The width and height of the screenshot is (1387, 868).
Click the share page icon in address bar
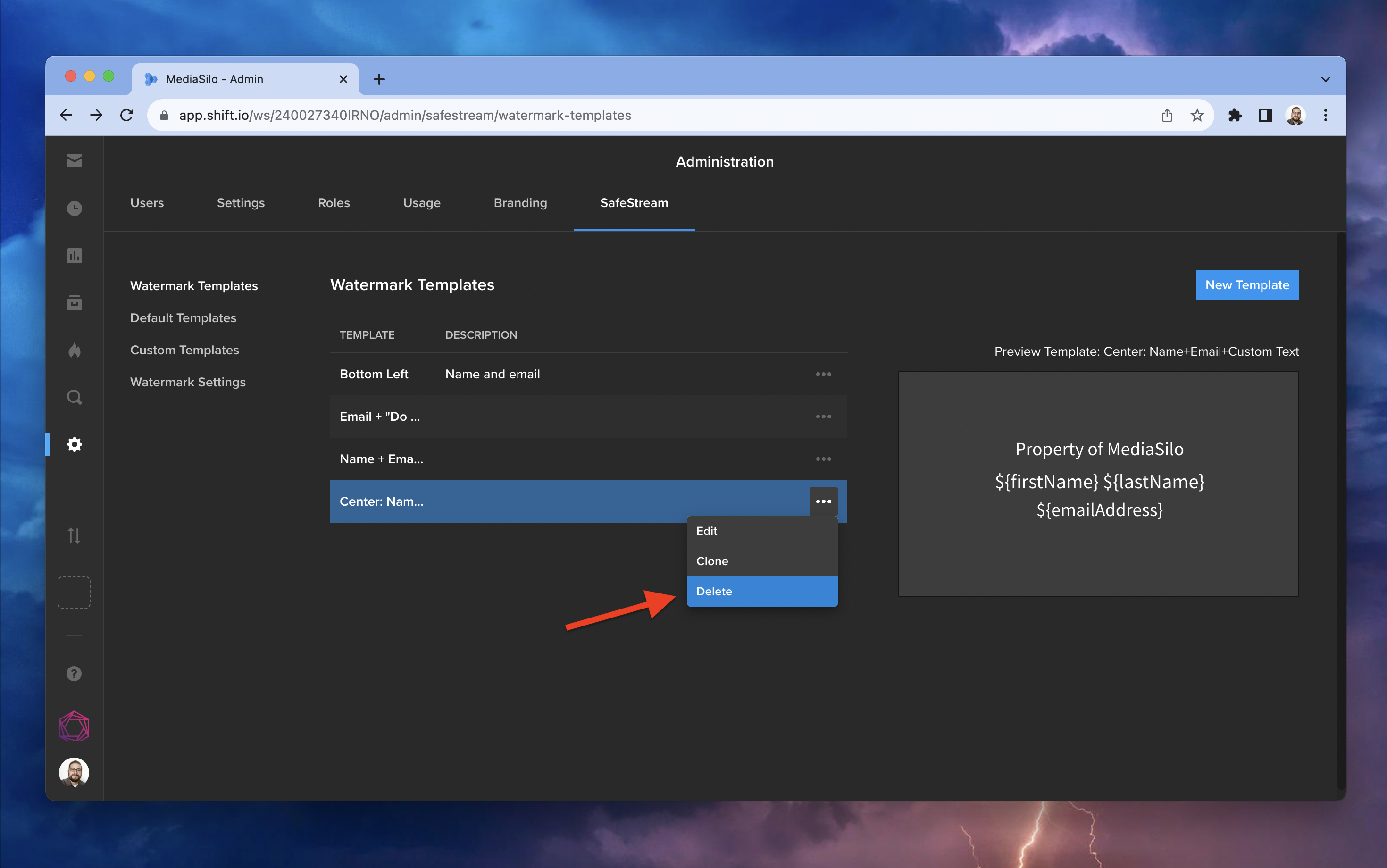pyautogui.click(x=1167, y=116)
